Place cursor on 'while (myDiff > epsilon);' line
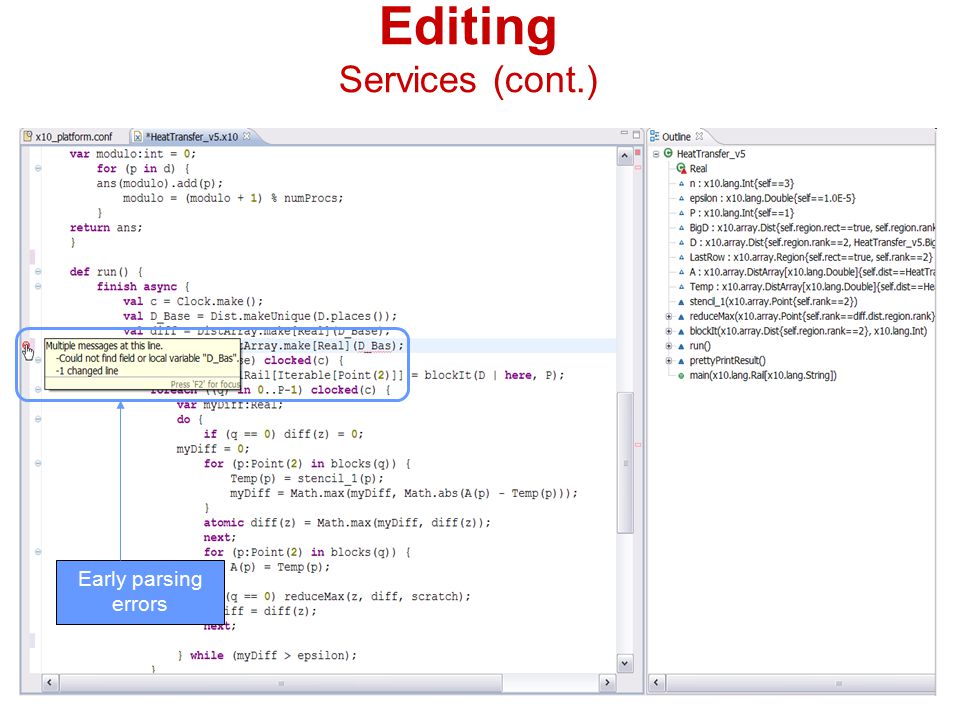Screen dimensions: 960x720 coord(273,655)
